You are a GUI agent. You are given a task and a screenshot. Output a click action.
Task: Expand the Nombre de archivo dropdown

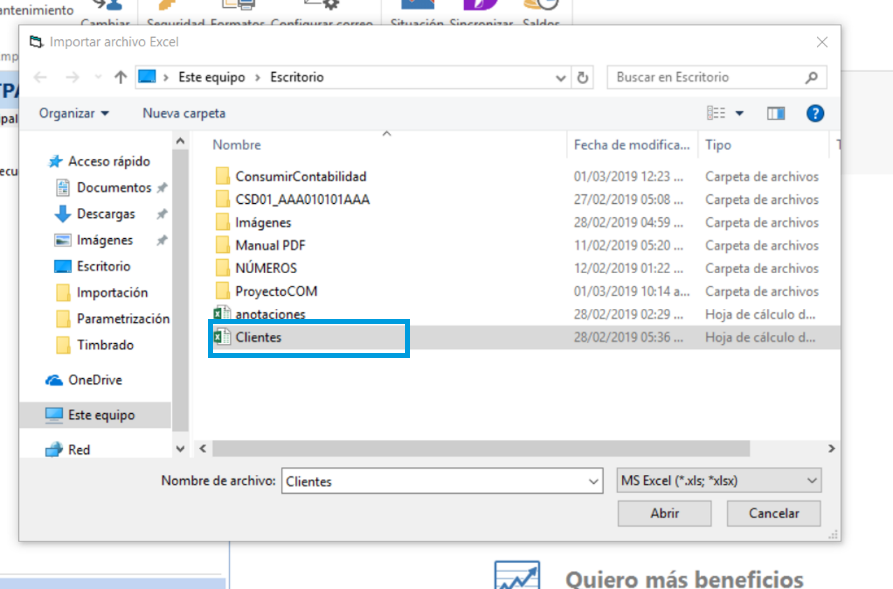pyautogui.click(x=593, y=481)
